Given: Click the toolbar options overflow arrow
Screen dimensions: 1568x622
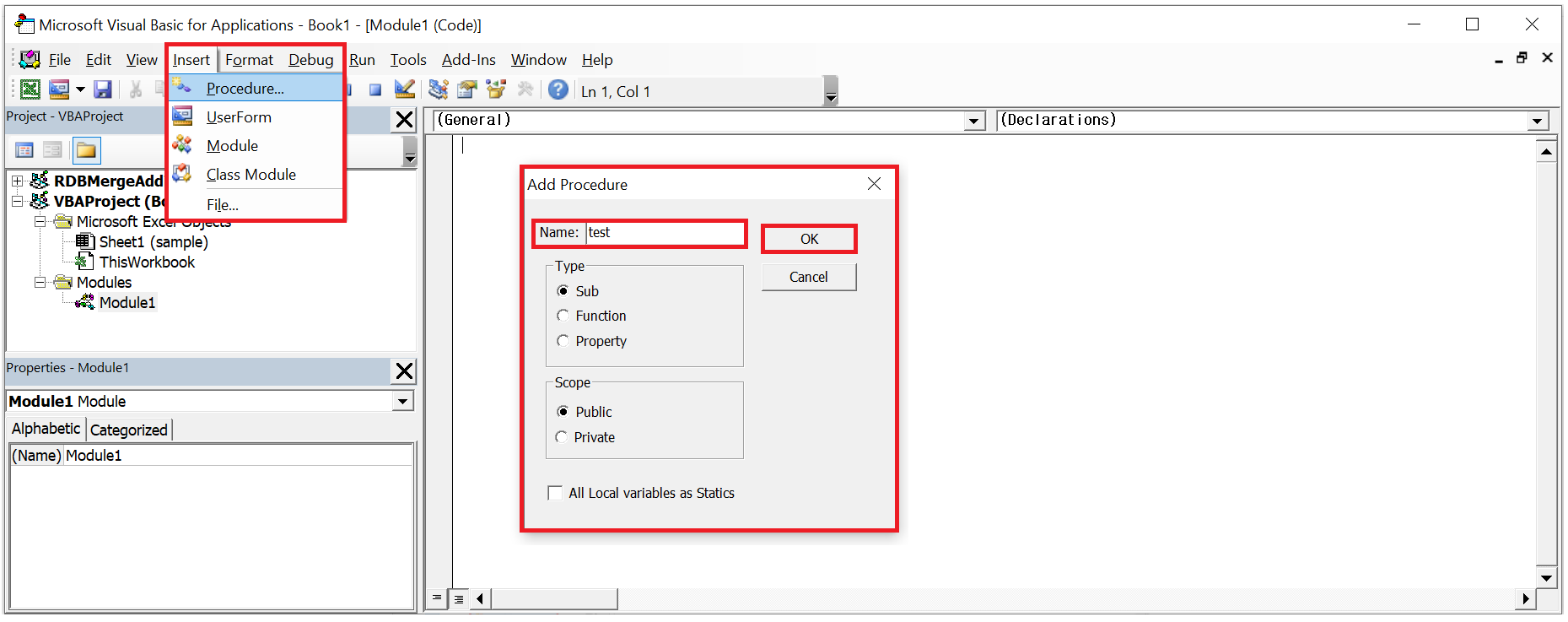Looking at the screenshot, I should (831, 91).
